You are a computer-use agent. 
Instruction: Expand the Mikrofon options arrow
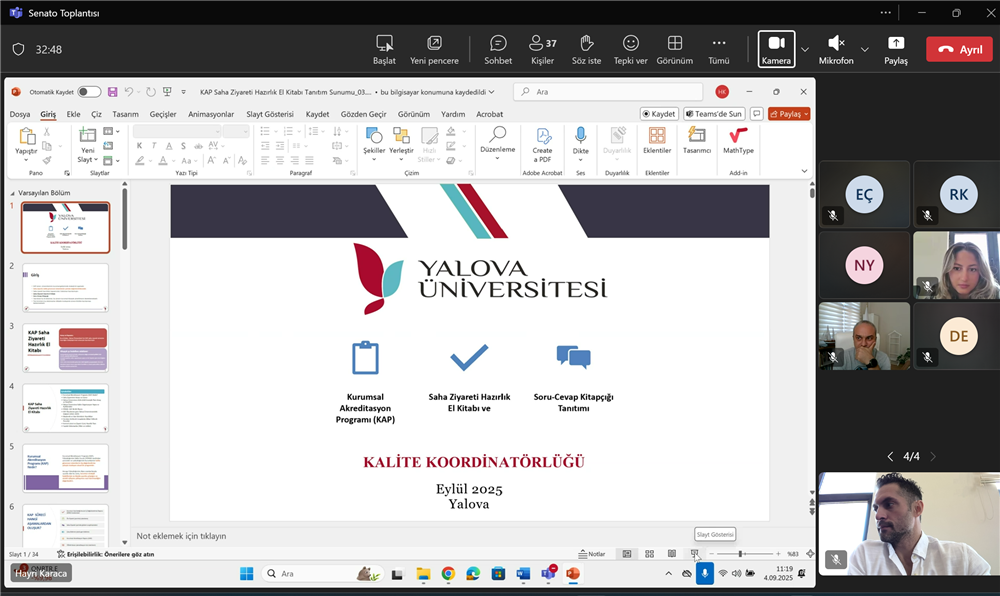(x=865, y=49)
